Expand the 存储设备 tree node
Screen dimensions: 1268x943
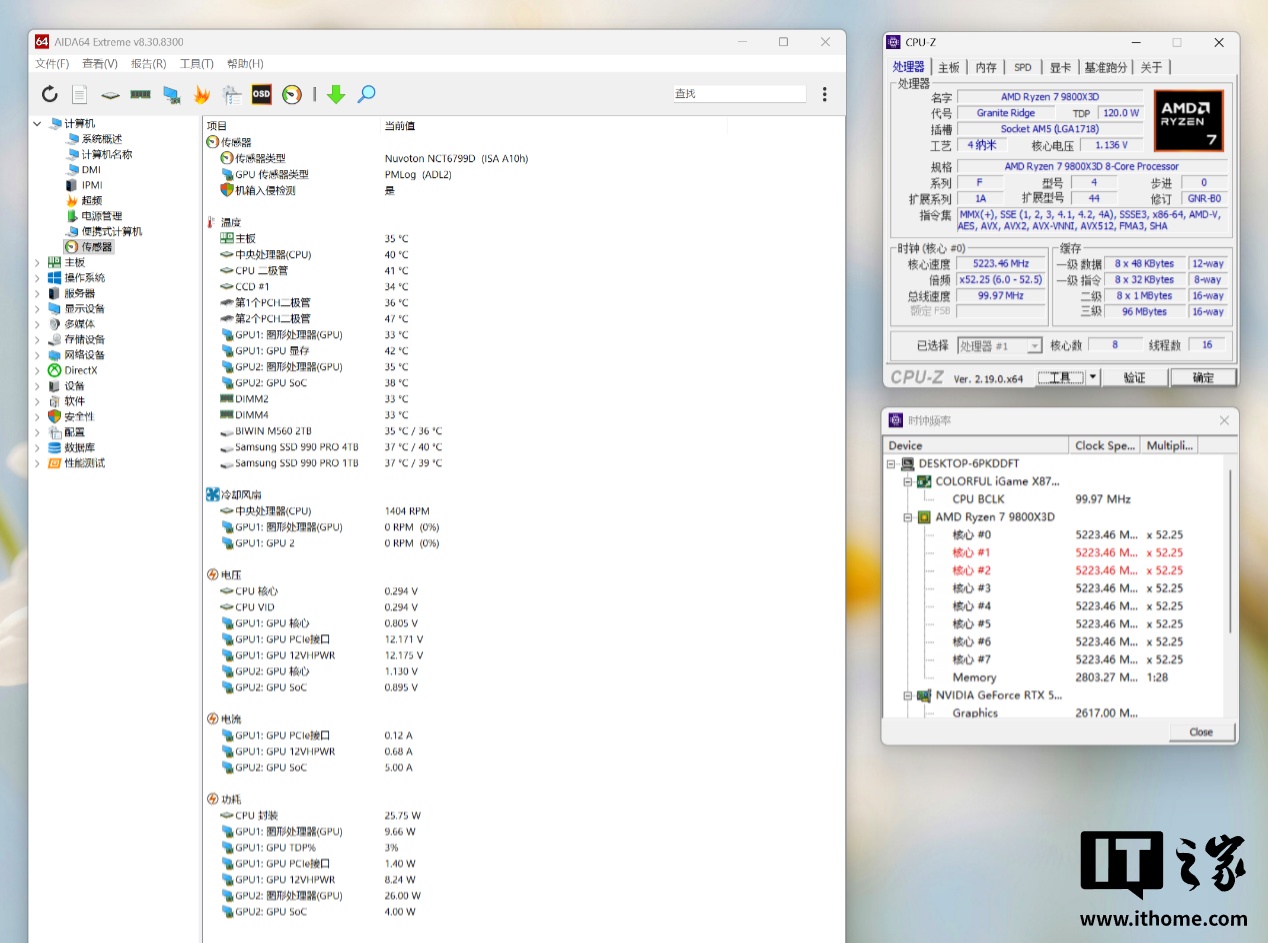tap(38, 339)
